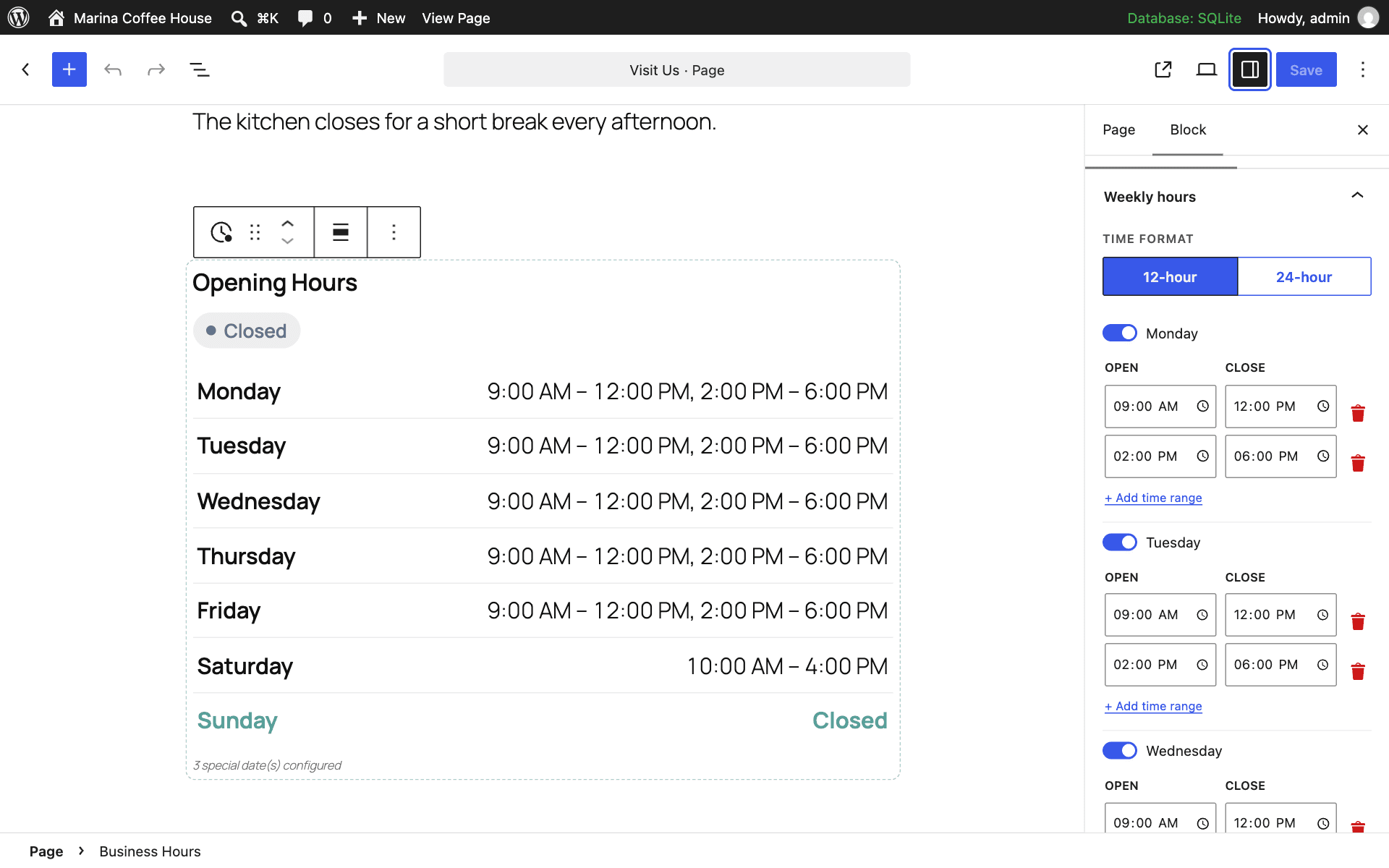This screenshot has width=1389, height=868.
Task: Toggle the Wednesday open switch
Action: 1120,750
